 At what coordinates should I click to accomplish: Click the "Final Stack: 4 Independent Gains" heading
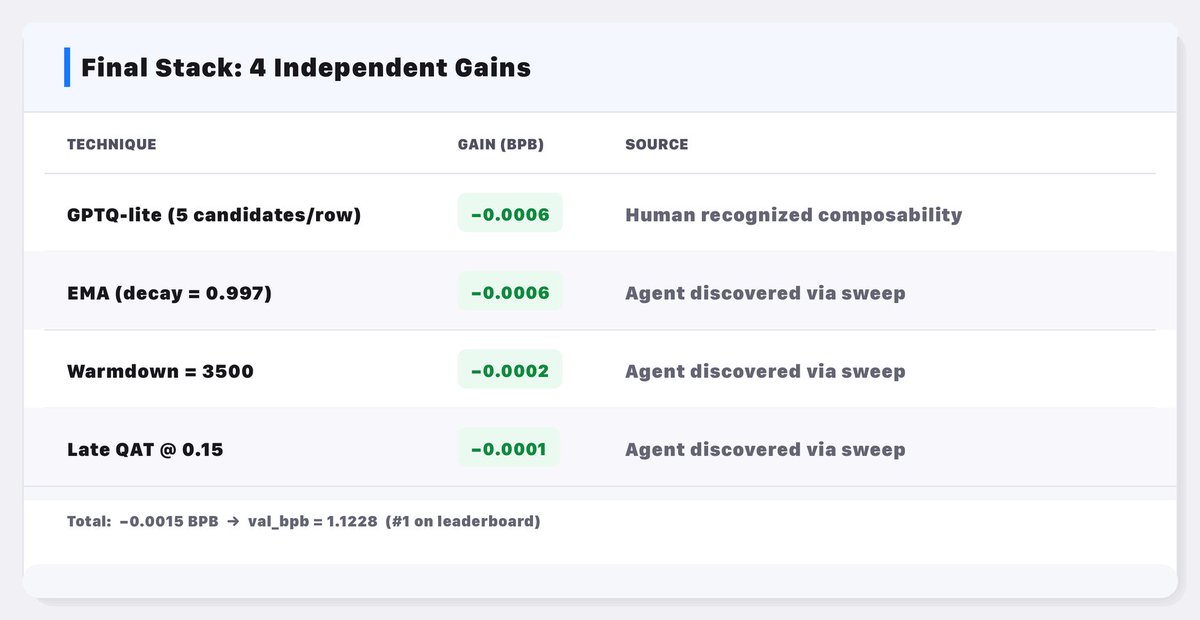point(305,68)
